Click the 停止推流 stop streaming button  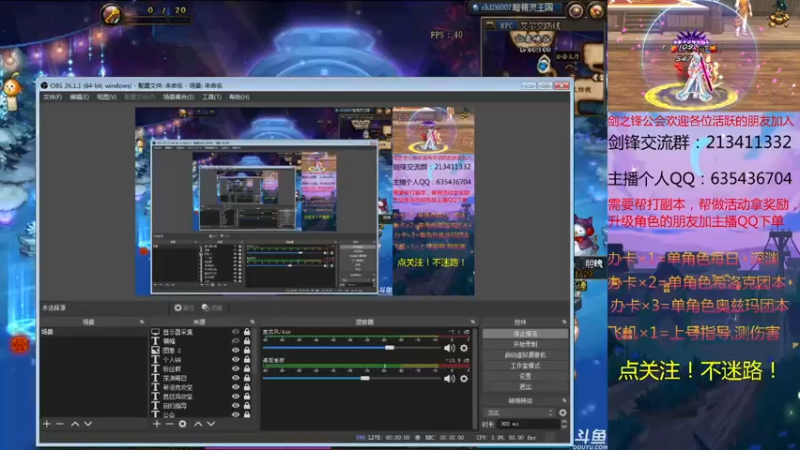(x=525, y=333)
